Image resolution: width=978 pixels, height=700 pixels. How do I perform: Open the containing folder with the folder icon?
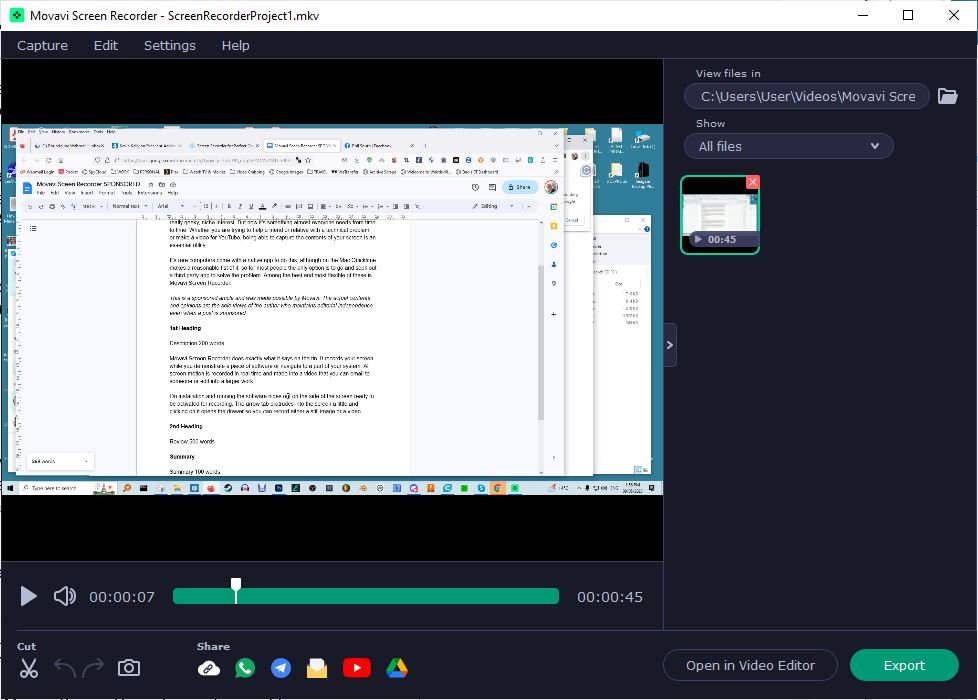click(x=947, y=96)
